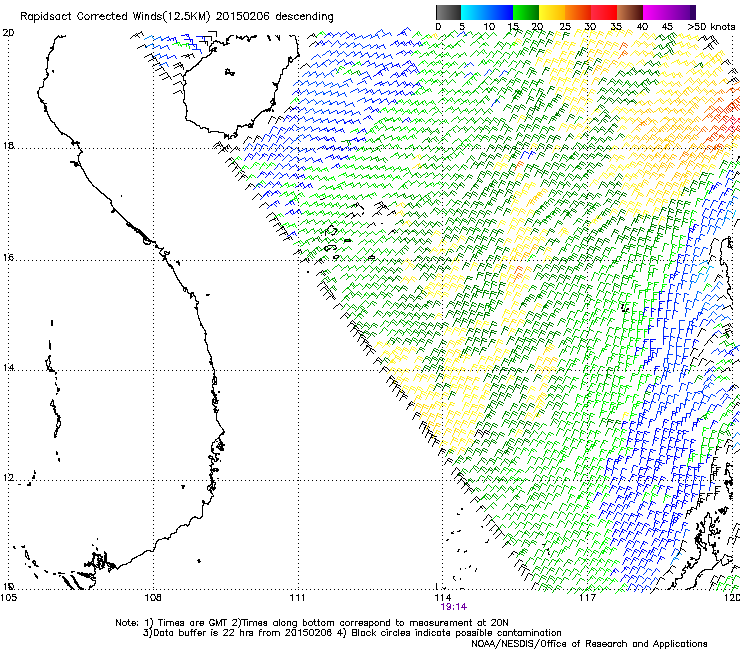Select the orange 25-30 knots legend swatch
Viewport: 740px width, 650px height.
[x=578, y=12]
